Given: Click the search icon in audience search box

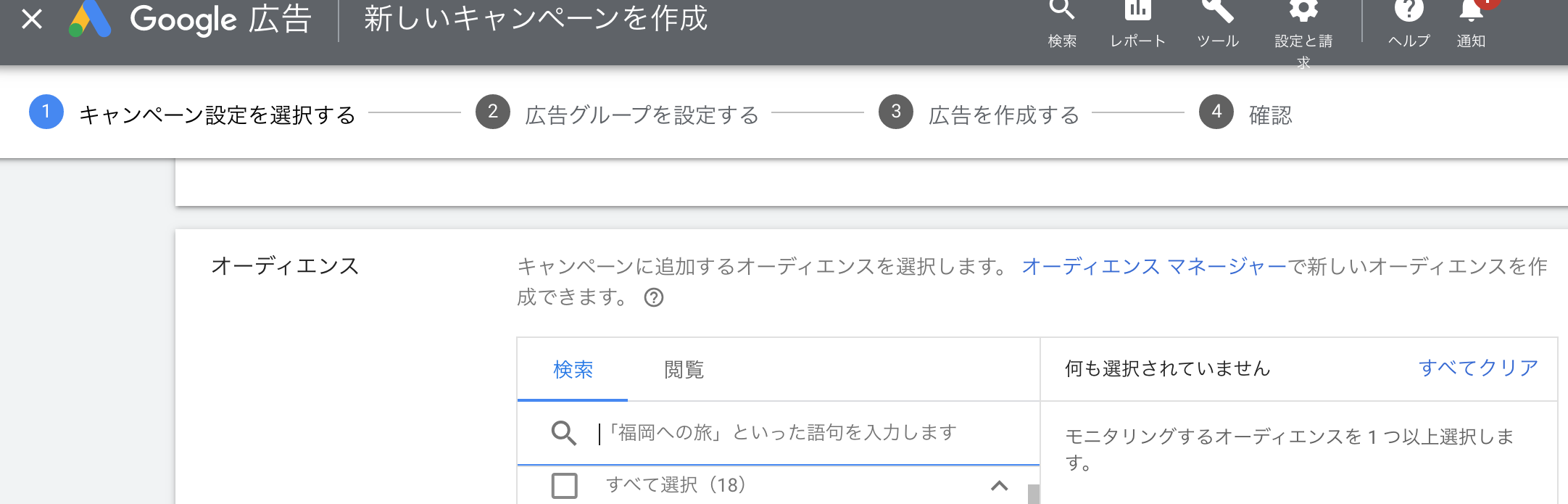Looking at the screenshot, I should tap(563, 433).
